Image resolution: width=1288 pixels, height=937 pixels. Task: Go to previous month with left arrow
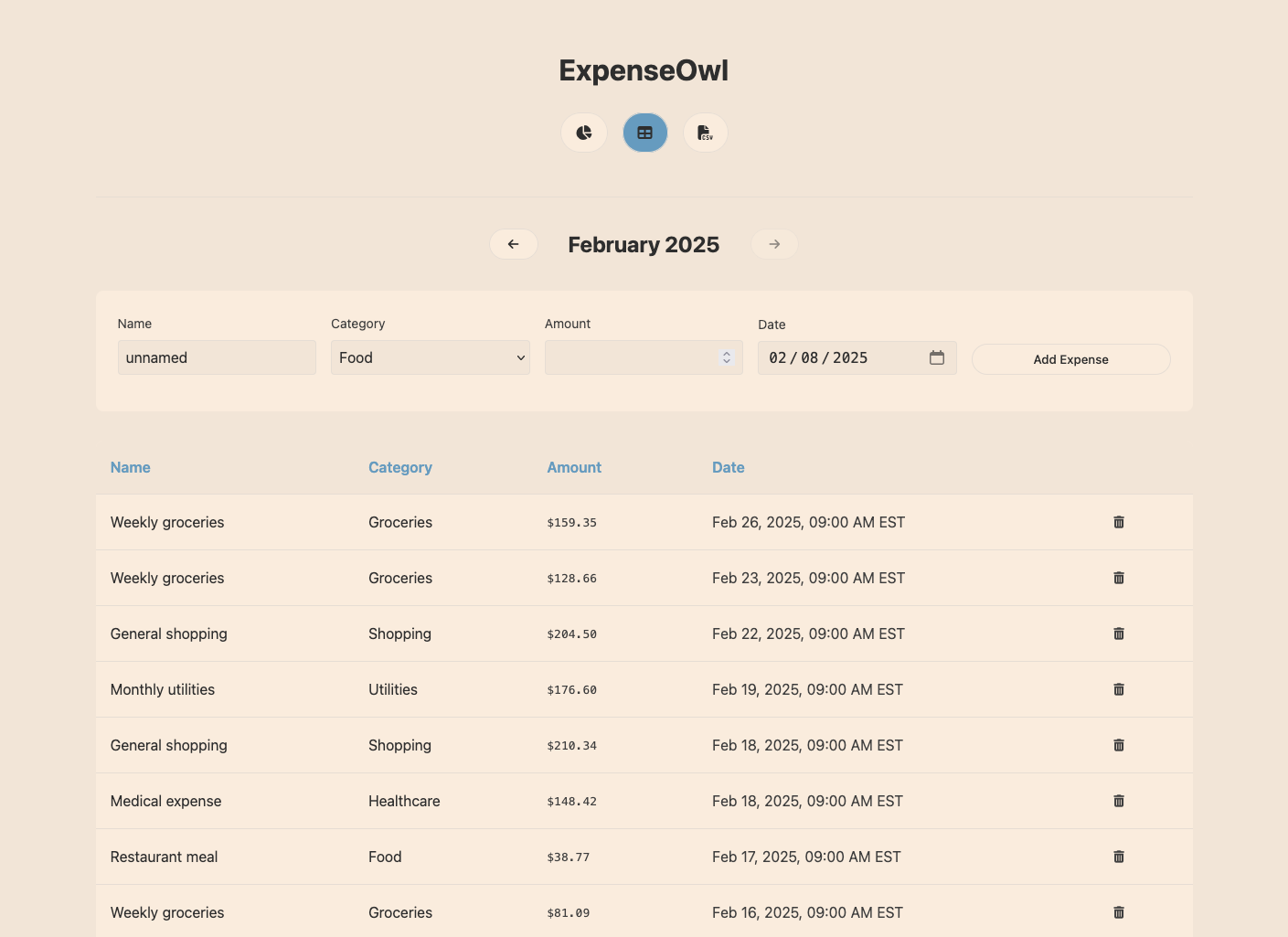pyautogui.click(x=514, y=244)
